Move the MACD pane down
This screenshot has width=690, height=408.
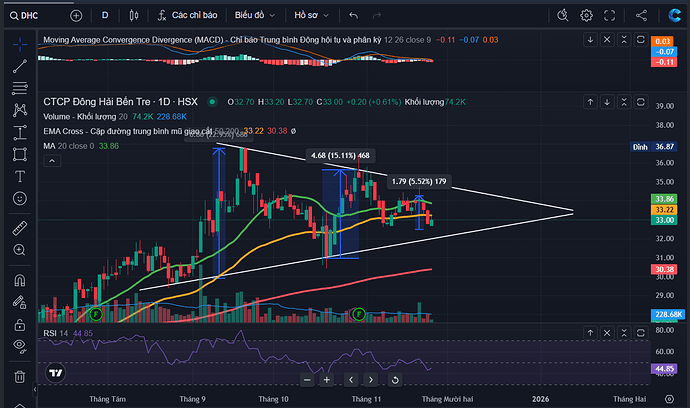[x=590, y=40]
